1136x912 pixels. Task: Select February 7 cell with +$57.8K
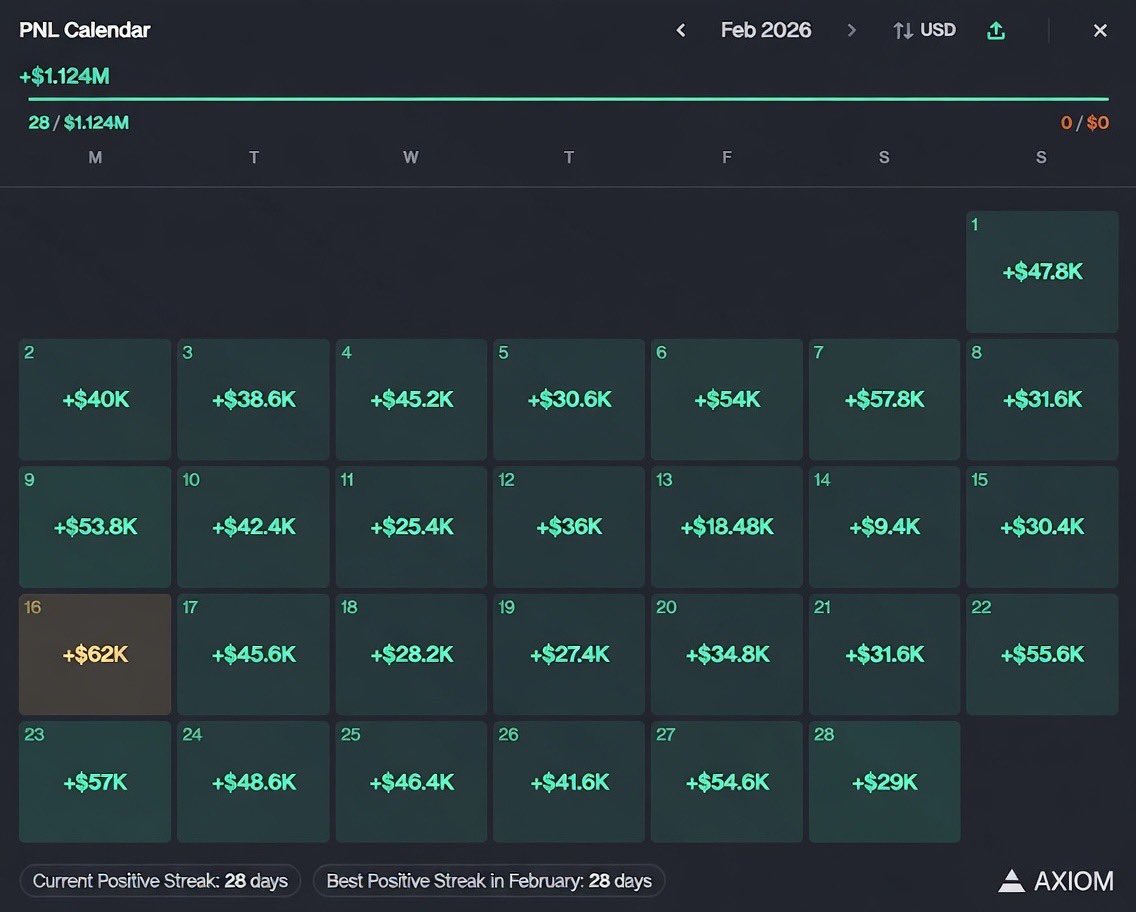[x=885, y=399]
